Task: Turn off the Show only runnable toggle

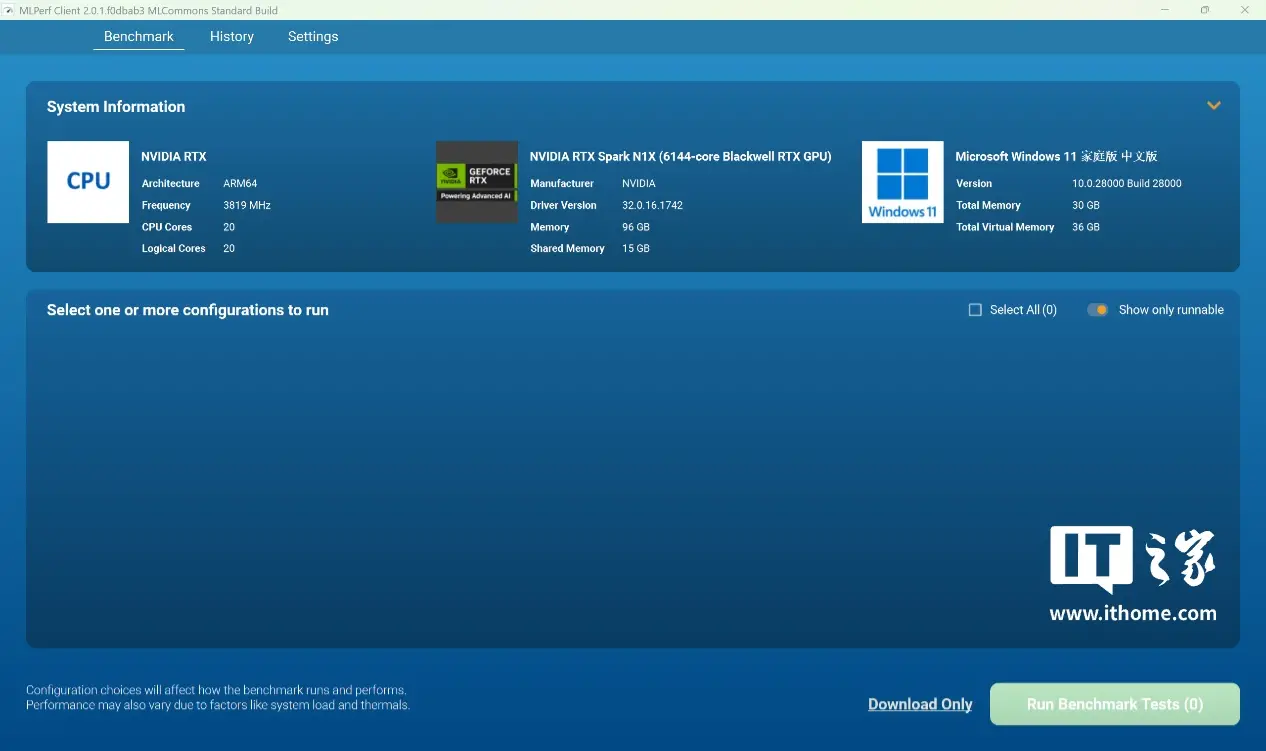Action: (x=1098, y=310)
